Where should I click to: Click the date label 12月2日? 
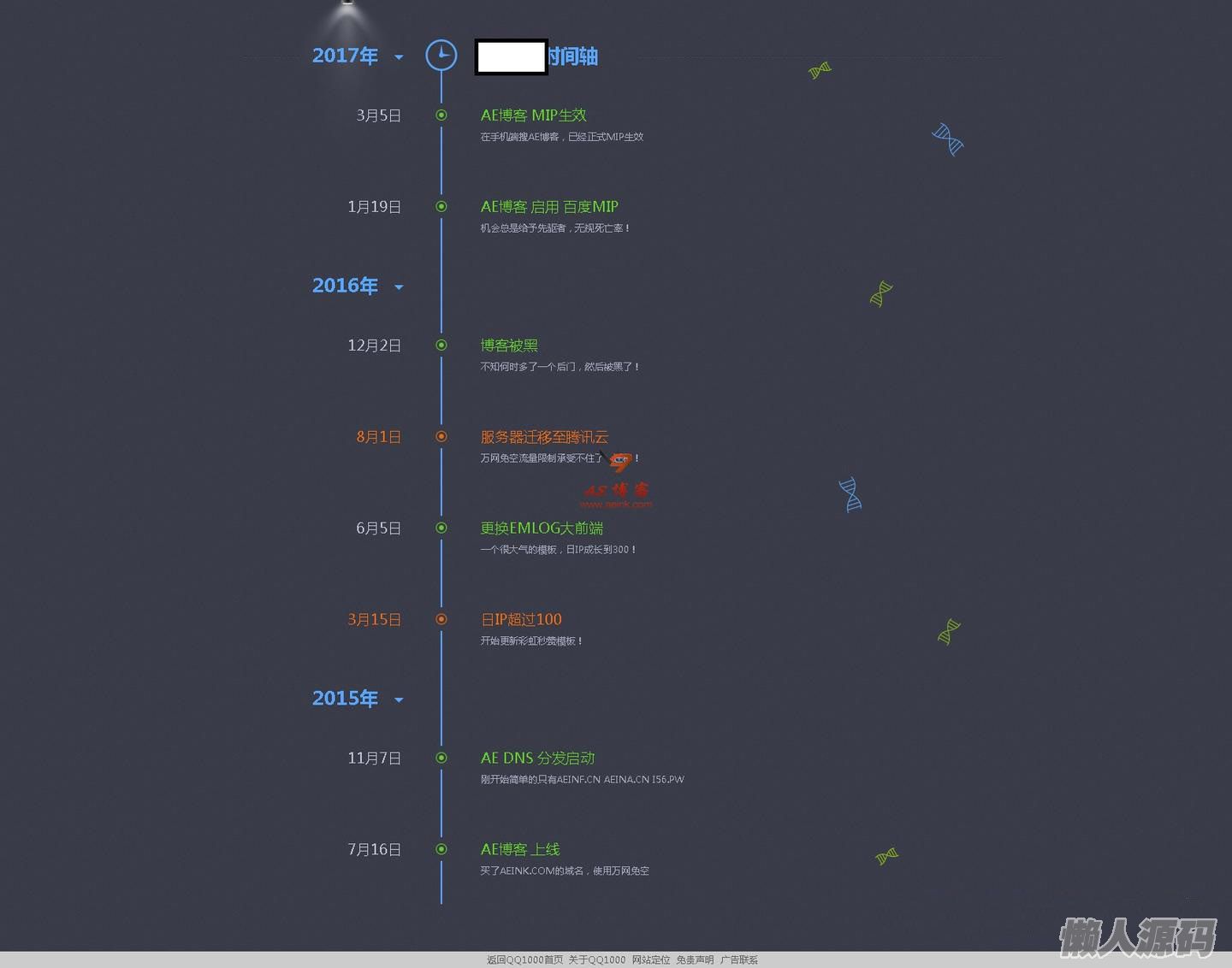coord(374,345)
